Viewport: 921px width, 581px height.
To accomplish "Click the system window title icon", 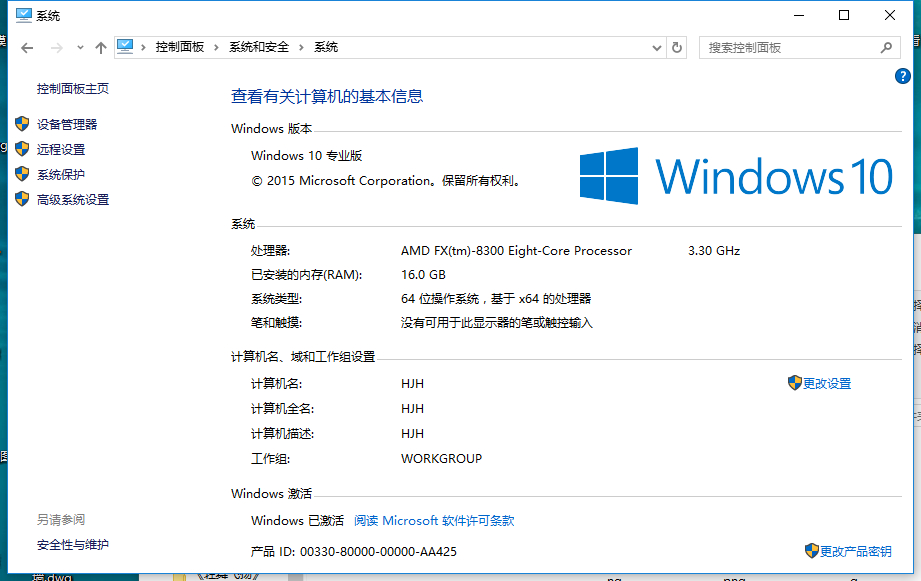I will (23, 15).
